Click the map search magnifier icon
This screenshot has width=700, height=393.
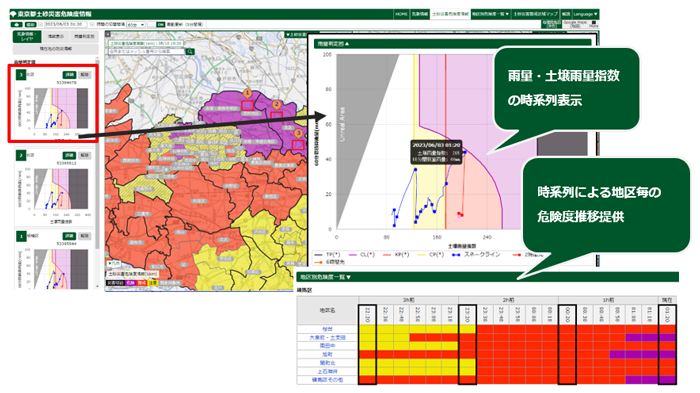click(190, 52)
